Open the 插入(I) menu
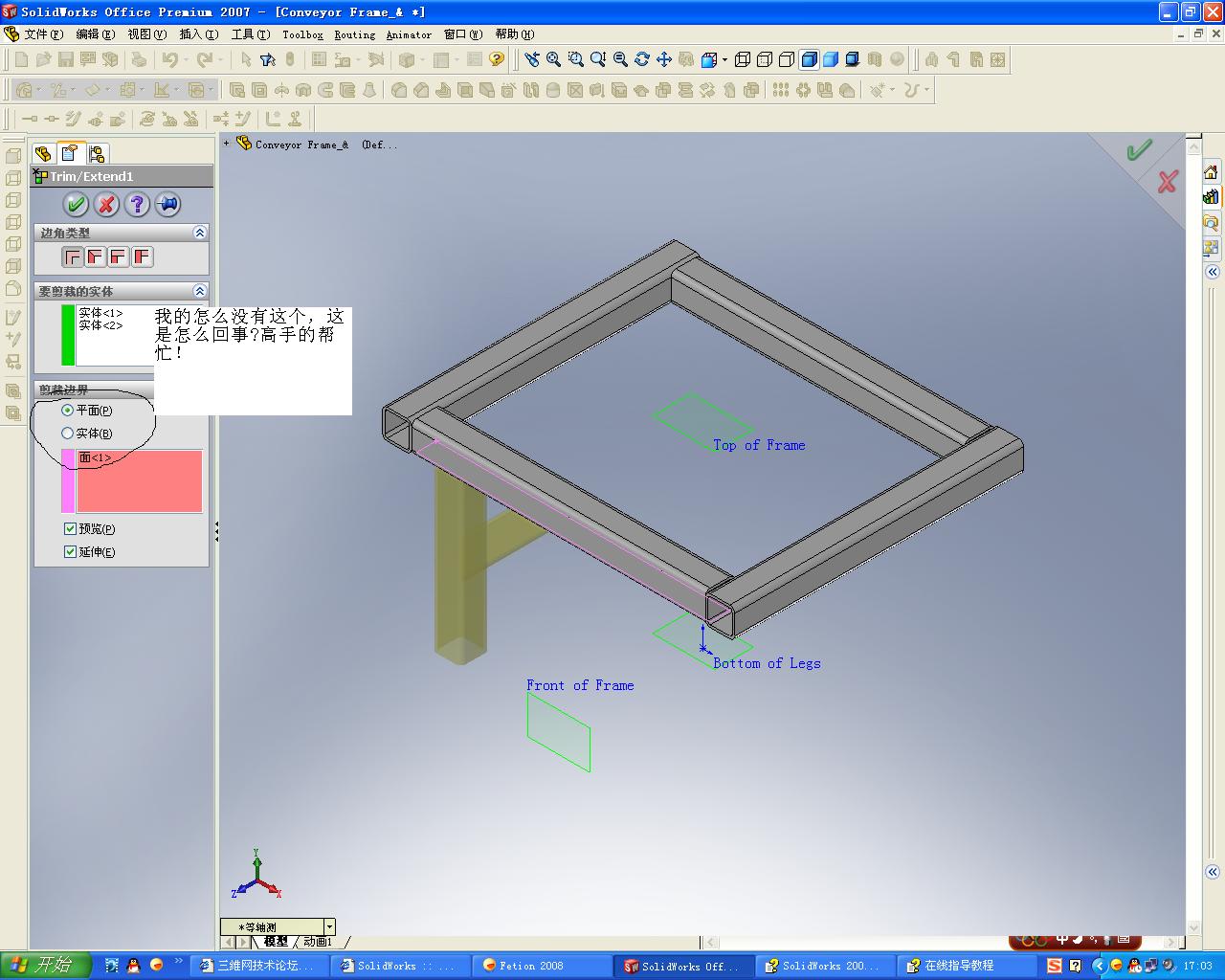The image size is (1225, 980). [198, 34]
